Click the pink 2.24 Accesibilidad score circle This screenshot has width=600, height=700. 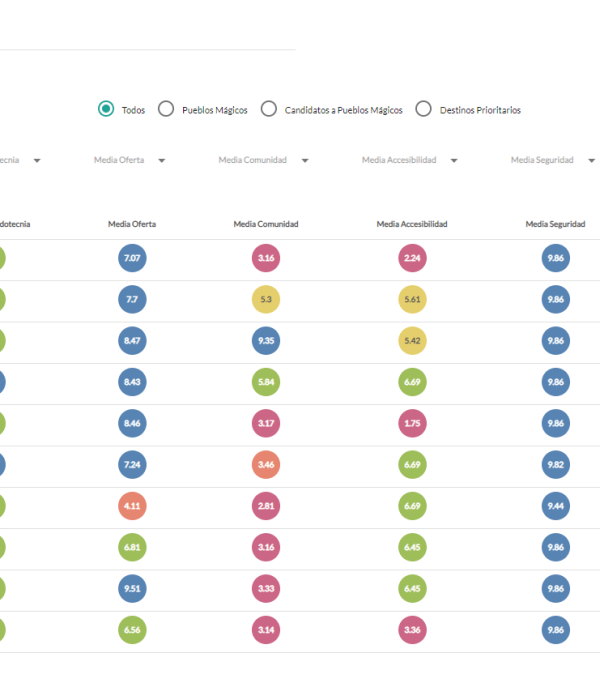tap(412, 258)
